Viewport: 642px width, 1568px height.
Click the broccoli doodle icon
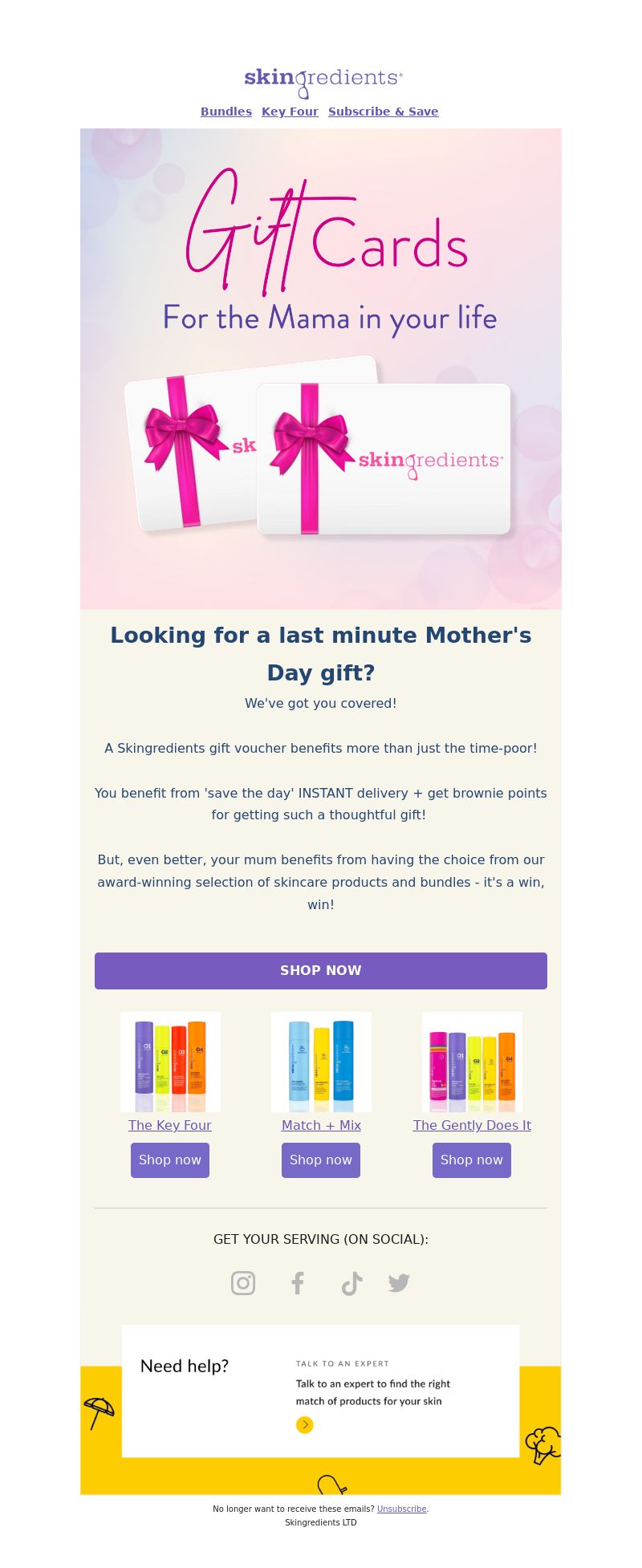tap(543, 1444)
